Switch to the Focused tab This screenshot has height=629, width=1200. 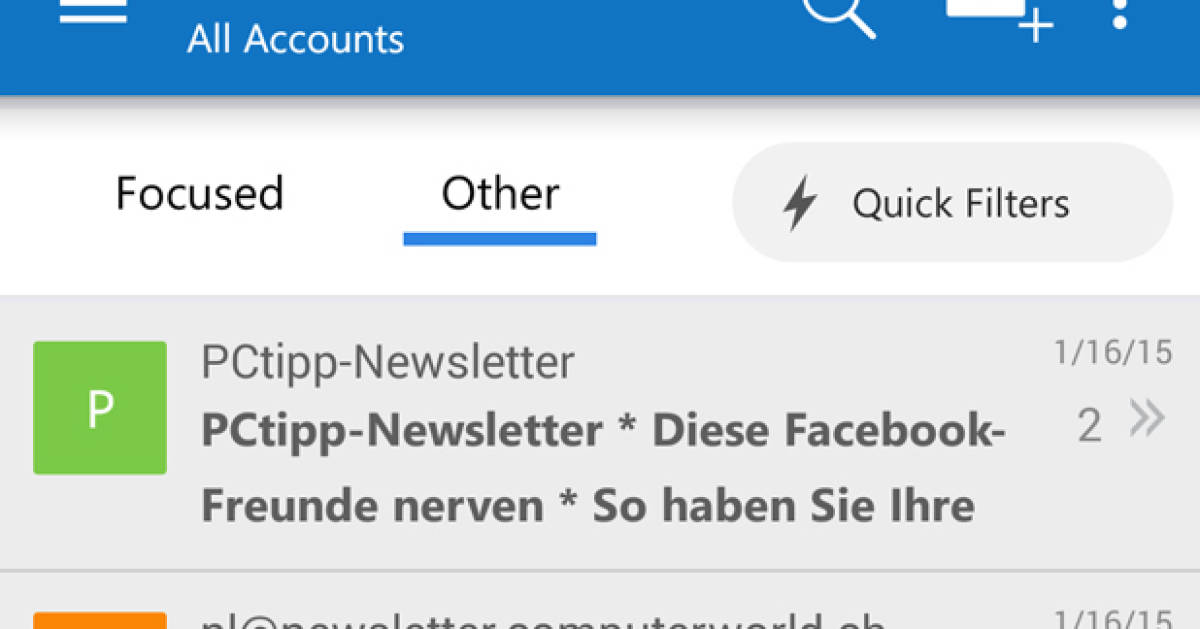(199, 194)
